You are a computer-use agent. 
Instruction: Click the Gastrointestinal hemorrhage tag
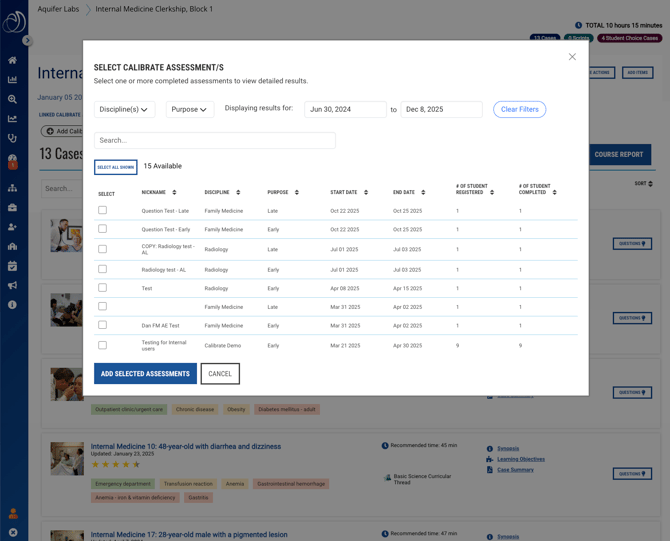pyautogui.click(x=291, y=484)
